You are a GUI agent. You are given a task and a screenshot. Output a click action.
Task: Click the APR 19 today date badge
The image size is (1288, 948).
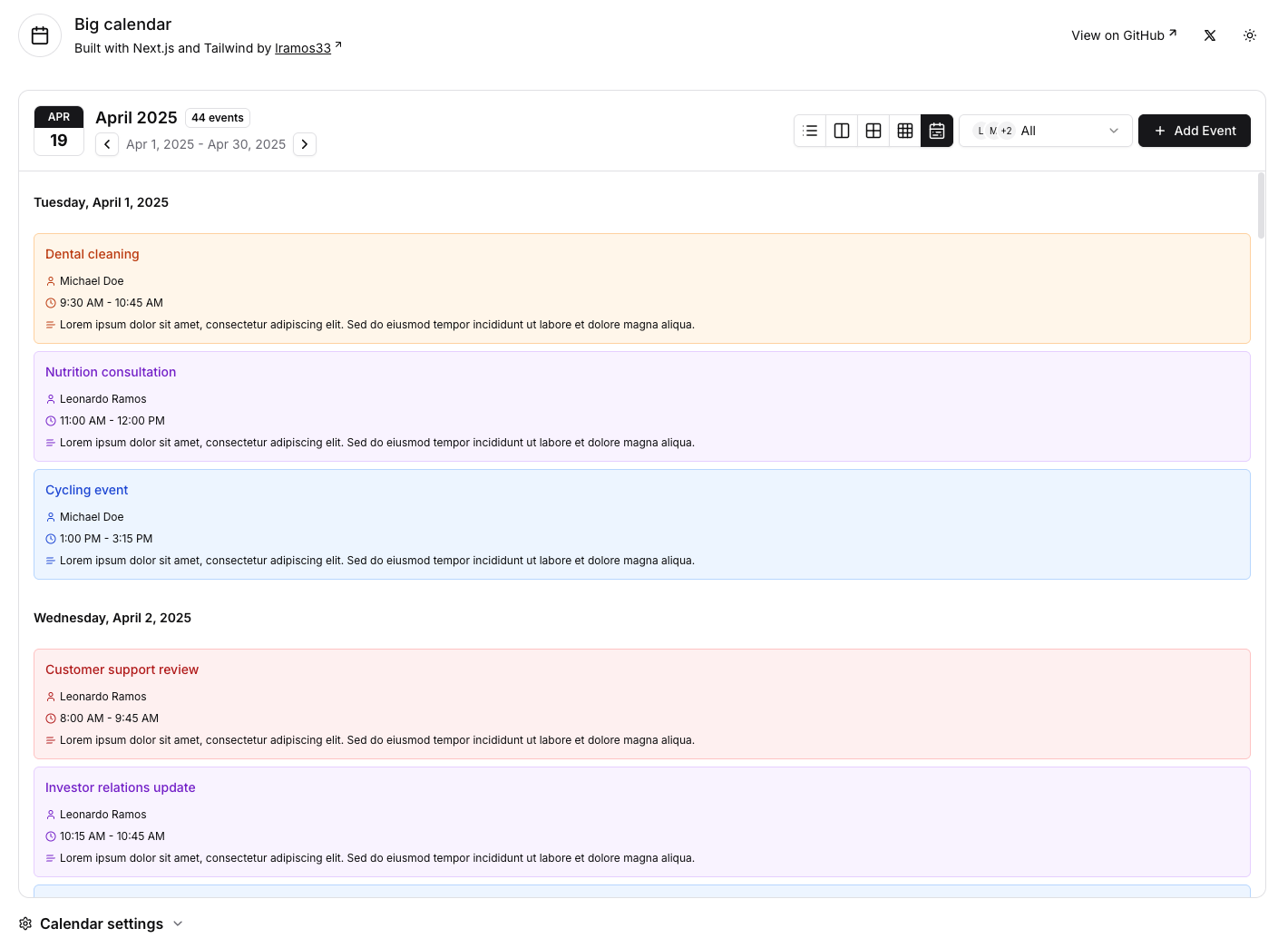pyautogui.click(x=59, y=131)
